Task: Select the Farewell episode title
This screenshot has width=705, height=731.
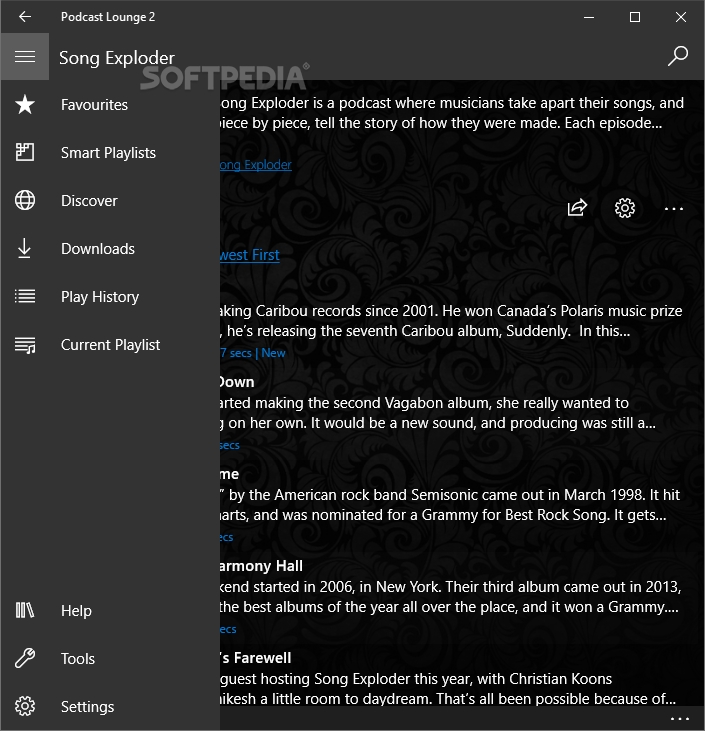Action: click(256, 658)
